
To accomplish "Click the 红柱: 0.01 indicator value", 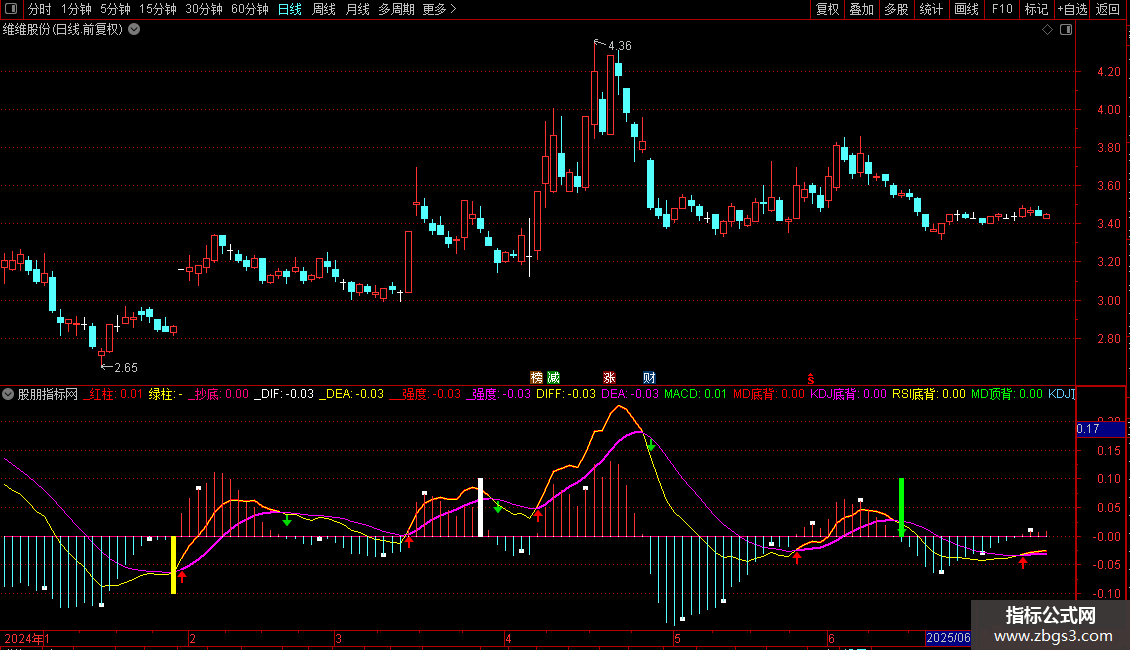I will (x=113, y=394).
